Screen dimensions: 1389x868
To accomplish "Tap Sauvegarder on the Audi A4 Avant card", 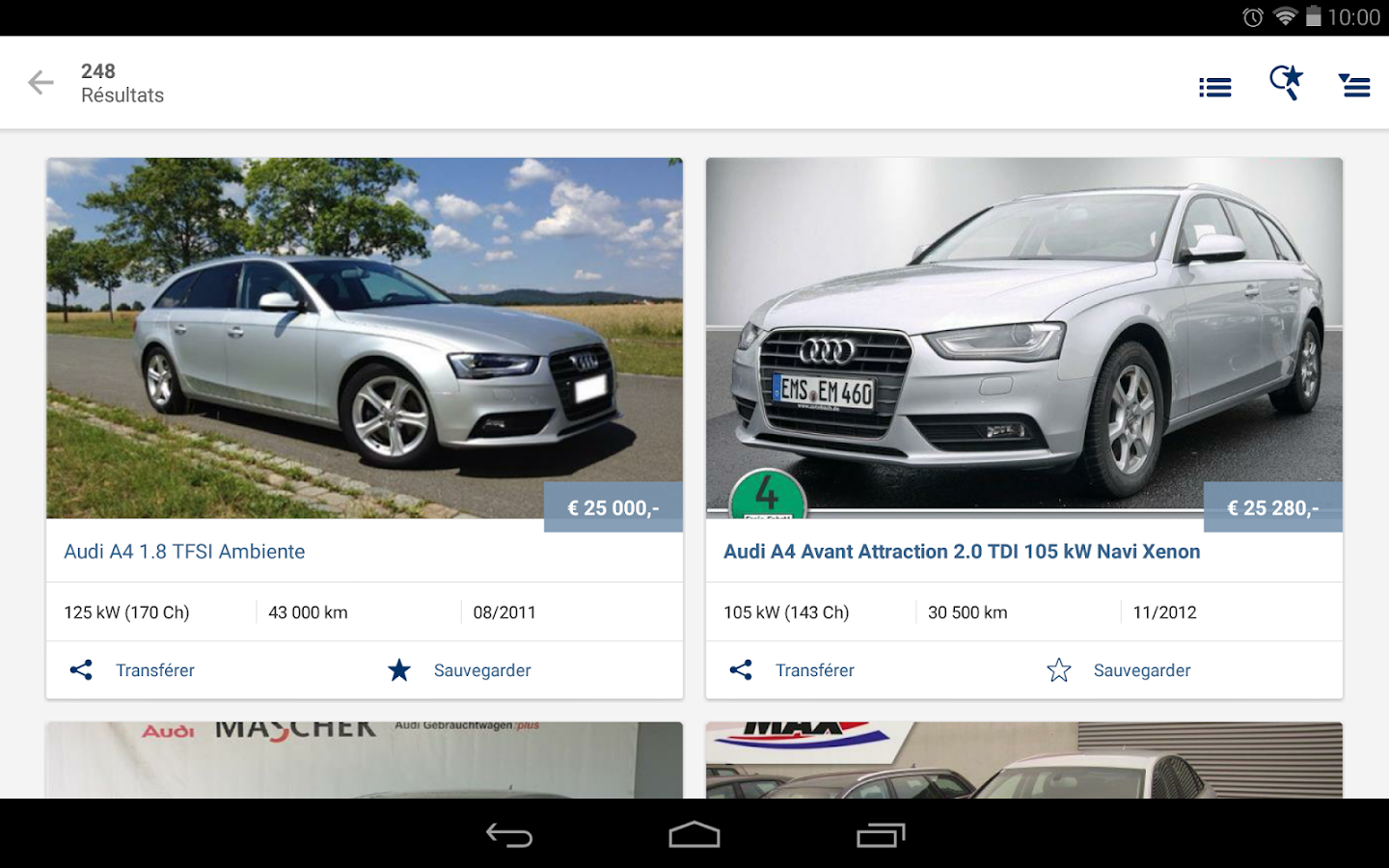I will coord(1142,670).
